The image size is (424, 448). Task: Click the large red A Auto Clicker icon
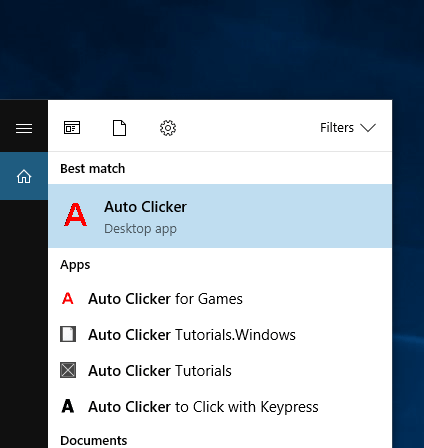(76, 215)
